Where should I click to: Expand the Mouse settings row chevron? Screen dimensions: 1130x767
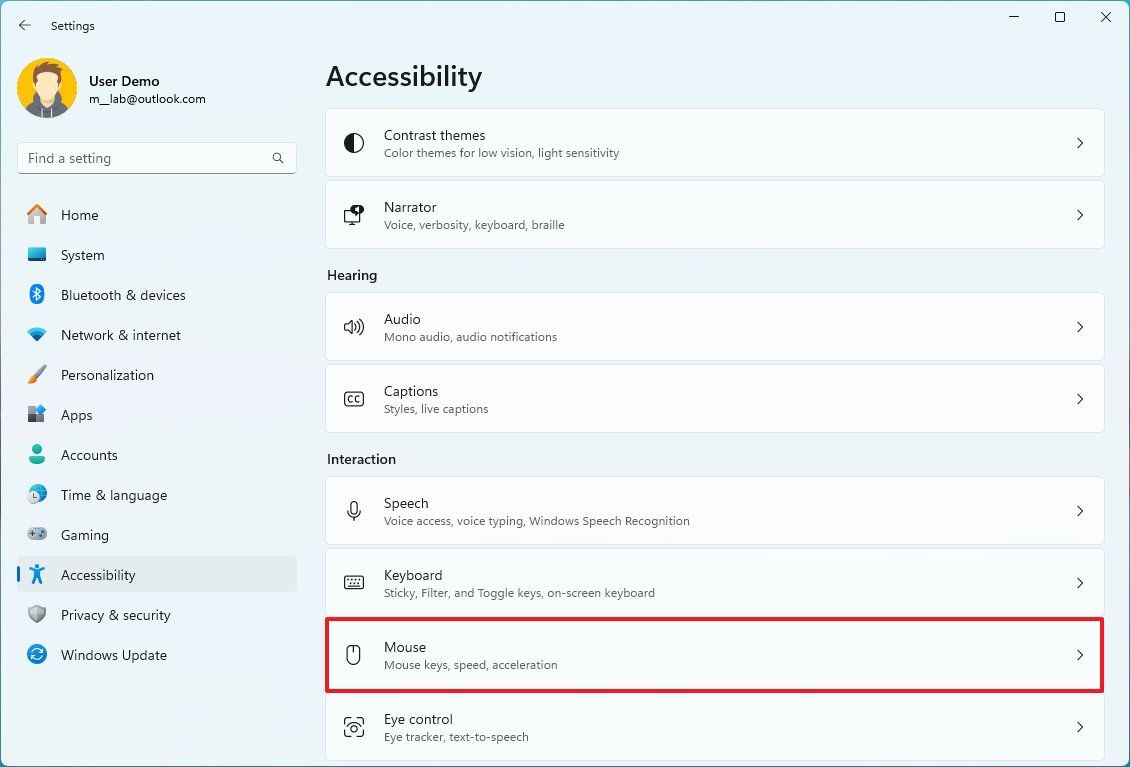click(1080, 655)
